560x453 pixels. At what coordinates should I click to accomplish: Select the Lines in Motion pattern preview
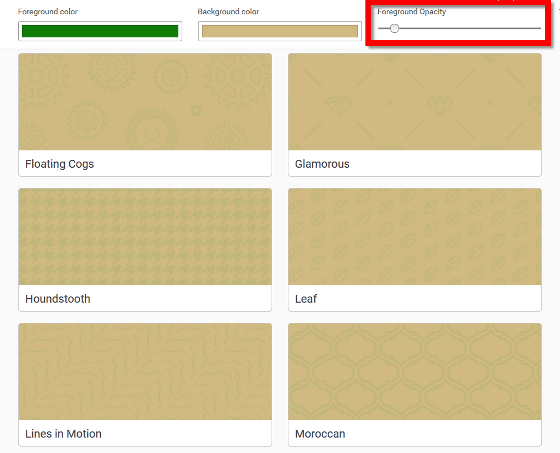(x=145, y=372)
